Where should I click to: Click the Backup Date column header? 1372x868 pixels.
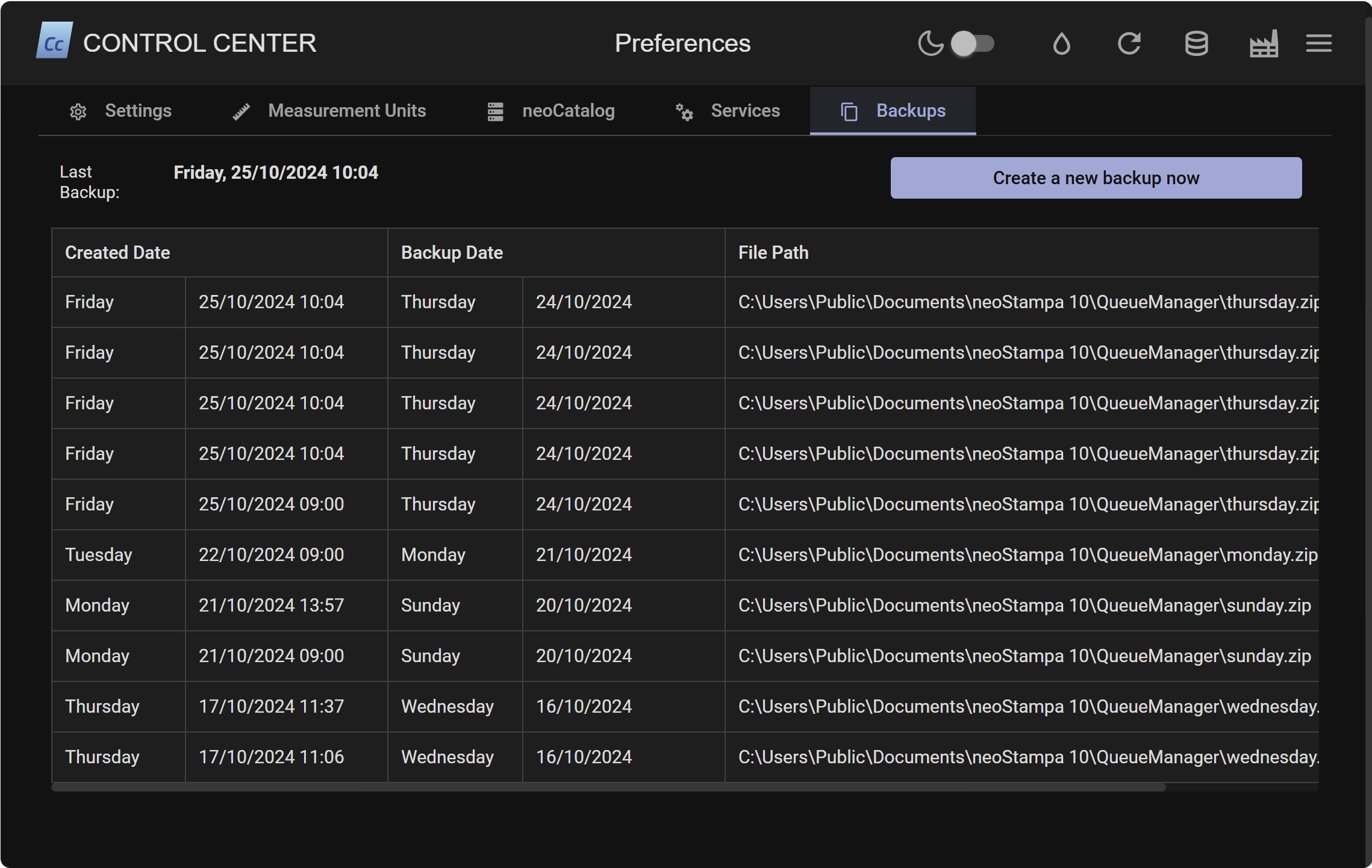[x=452, y=253]
